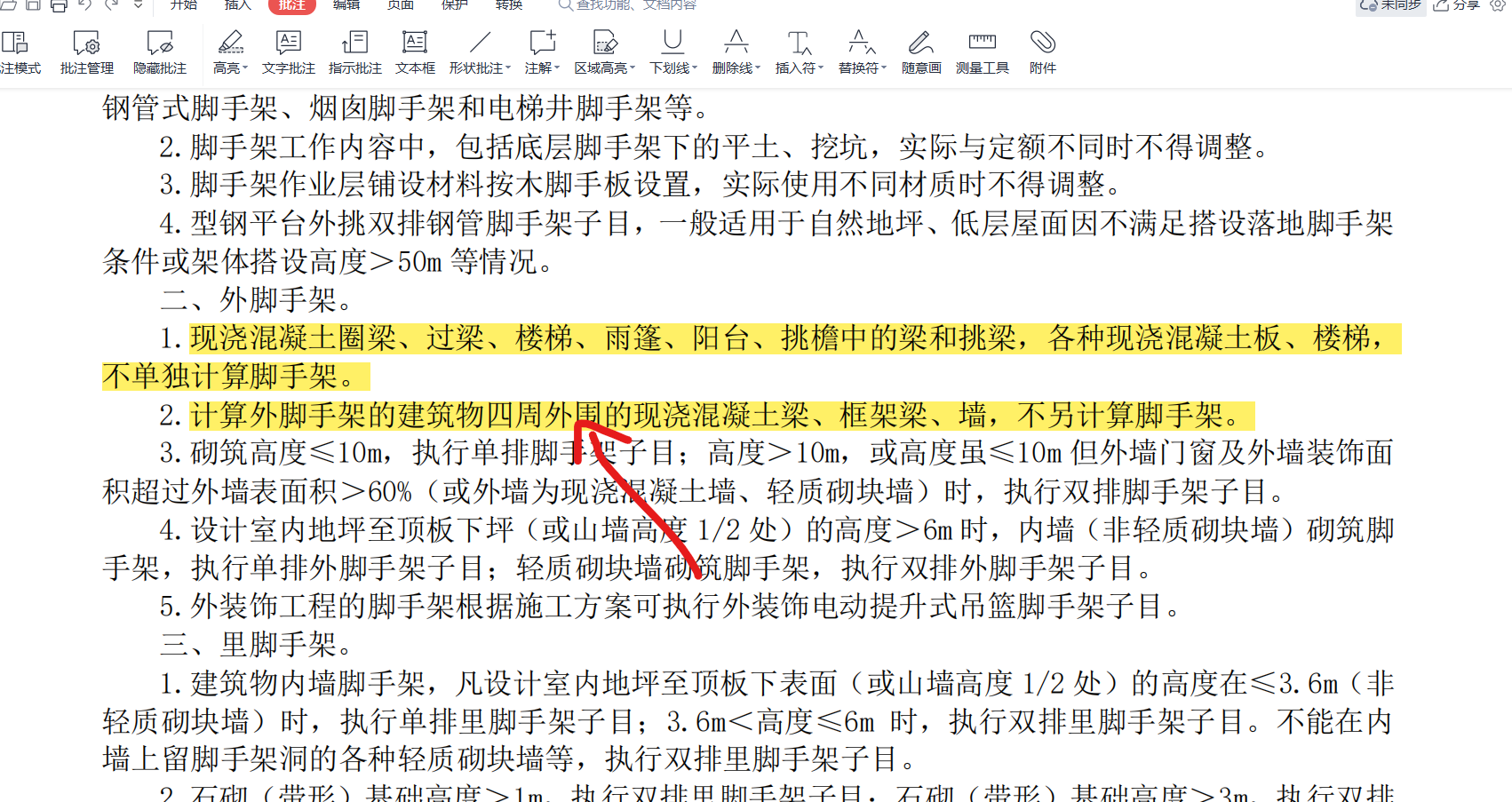This screenshot has width=1512, height=802.
Task: Select the 删除线 strikethrough icon
Action: coord(736,42)
